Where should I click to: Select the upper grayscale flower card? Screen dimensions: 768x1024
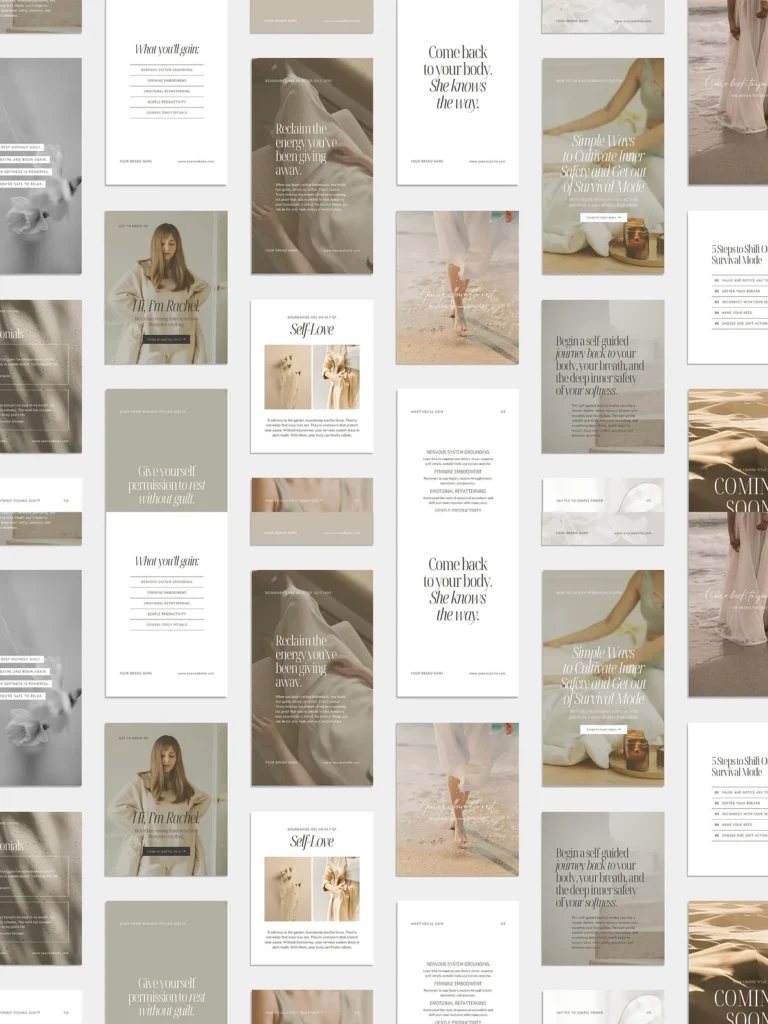(x=40, y=166)
